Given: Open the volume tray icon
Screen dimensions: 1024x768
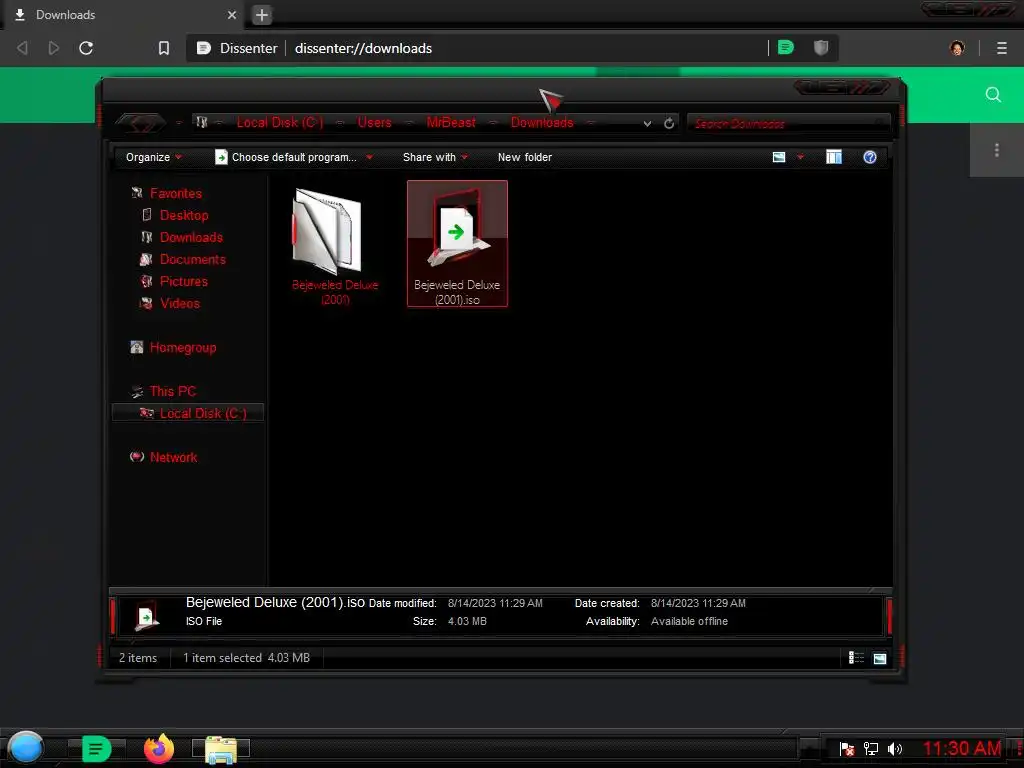Looking at the screenshot, I should [895, 748].
